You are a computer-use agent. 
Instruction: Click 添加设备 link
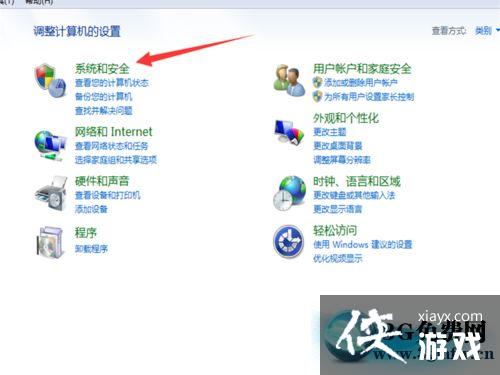point(91,209)
